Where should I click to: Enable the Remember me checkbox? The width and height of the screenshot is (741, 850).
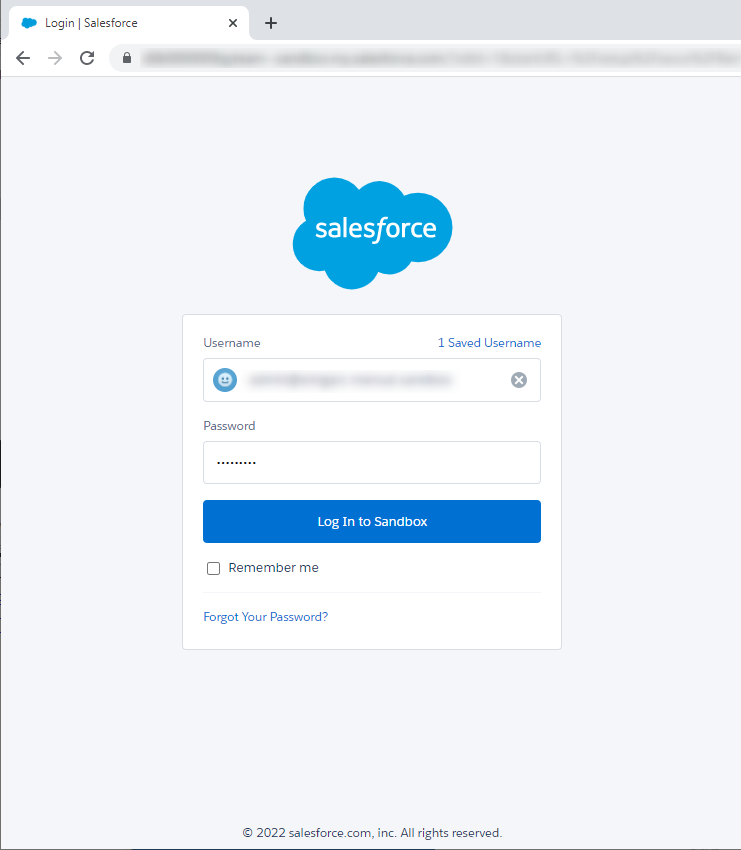[214, 568]
